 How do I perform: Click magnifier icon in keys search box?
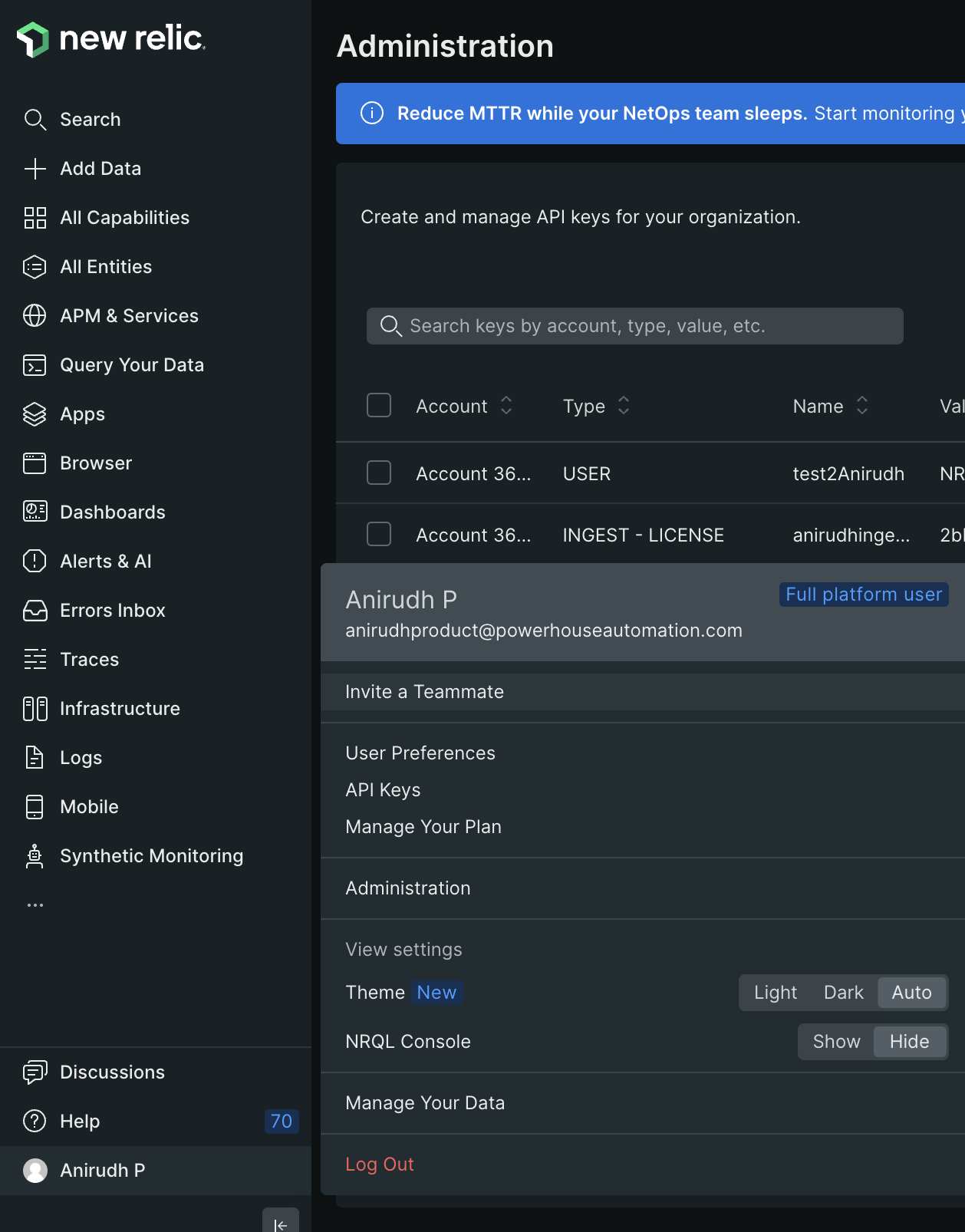pyautogui.click(x=391, y=326)
